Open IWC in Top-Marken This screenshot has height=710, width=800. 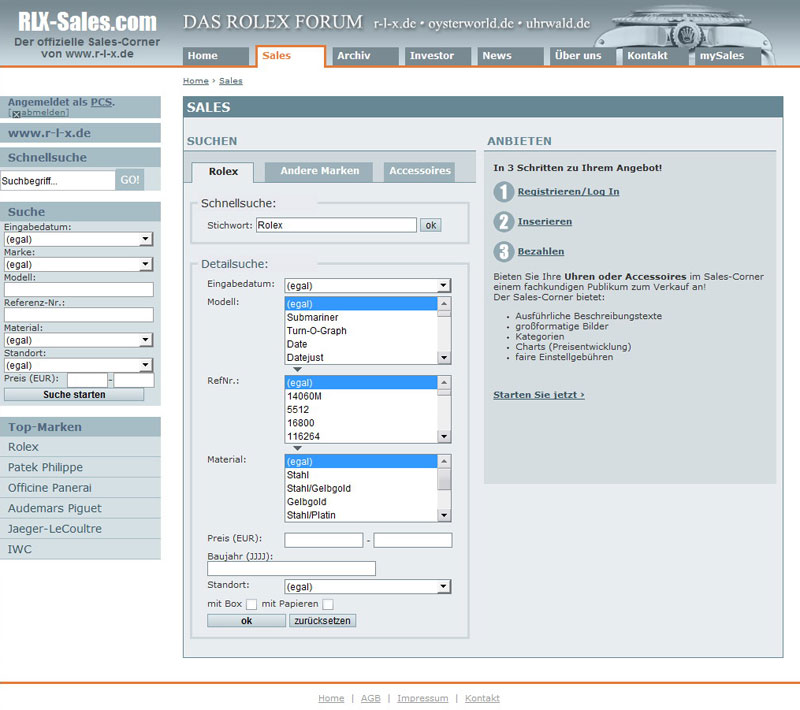(x=80, y=549)
